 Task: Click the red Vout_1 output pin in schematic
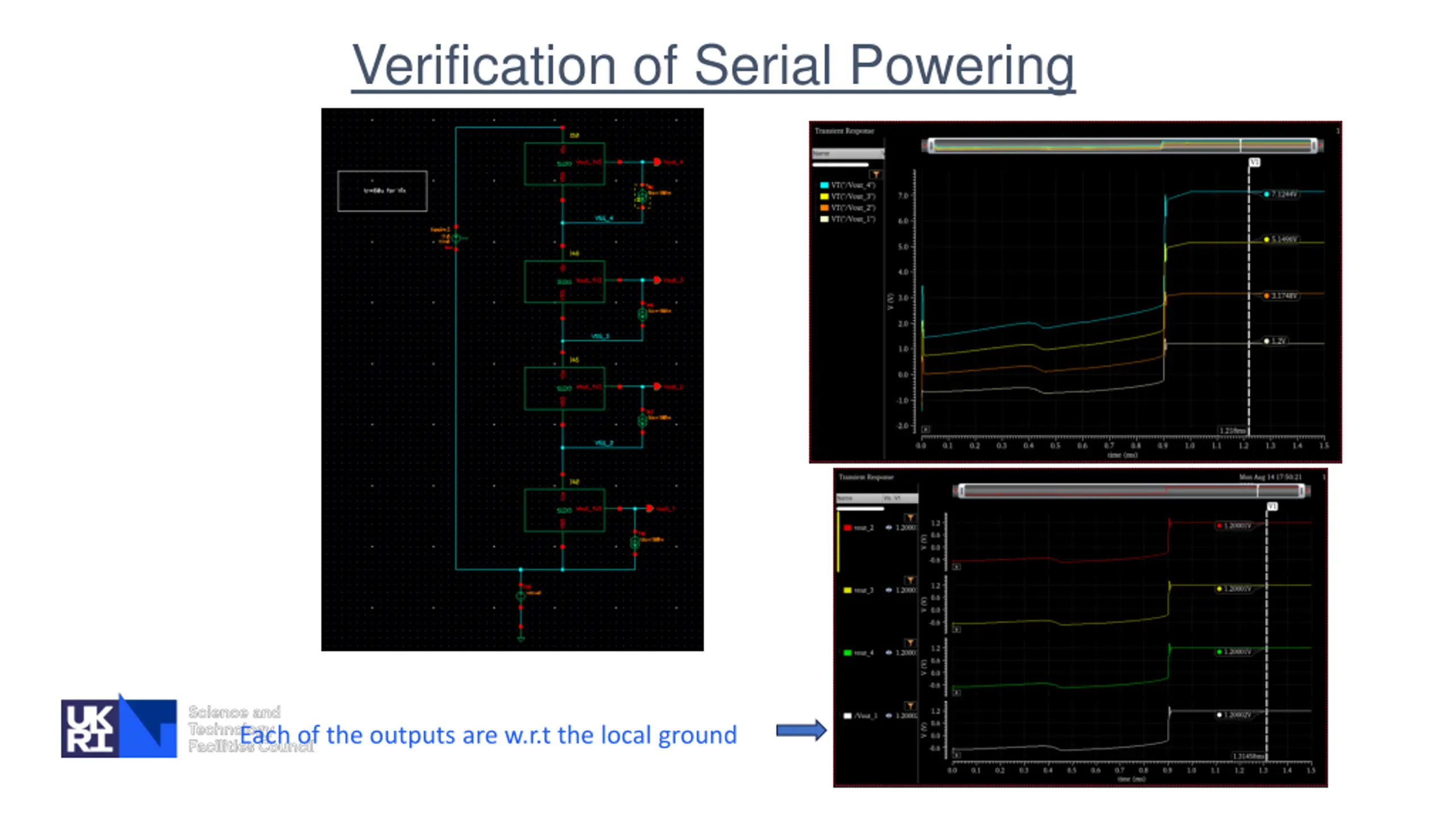(650, 508)
